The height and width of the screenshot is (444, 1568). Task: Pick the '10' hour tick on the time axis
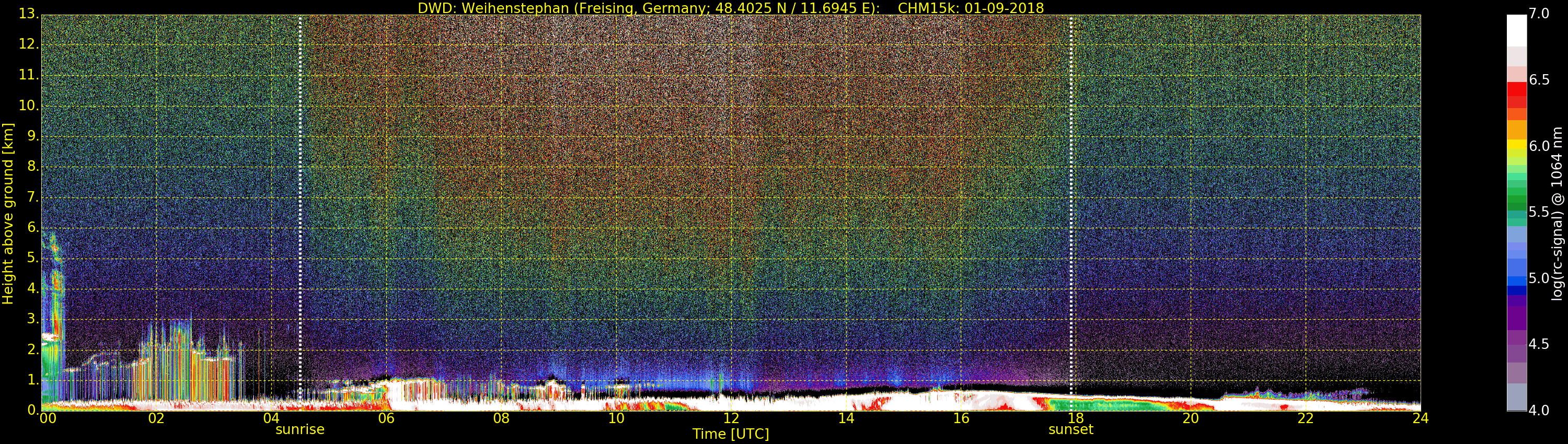click(x=616, y=418)
